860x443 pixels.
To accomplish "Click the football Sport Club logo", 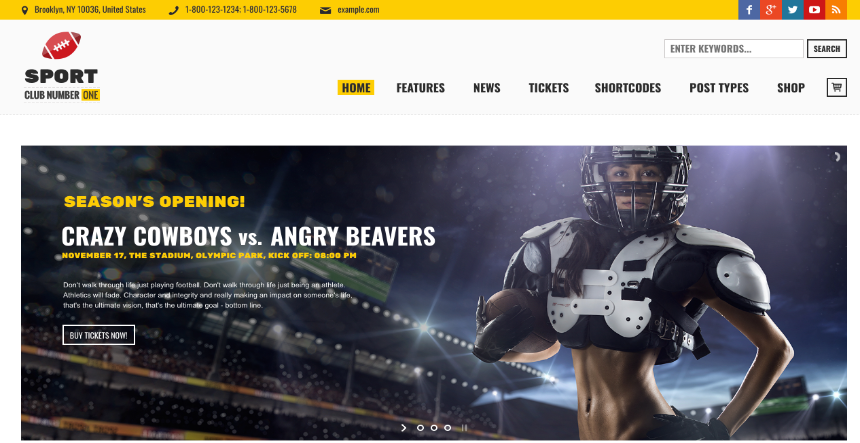I will 61,66.
